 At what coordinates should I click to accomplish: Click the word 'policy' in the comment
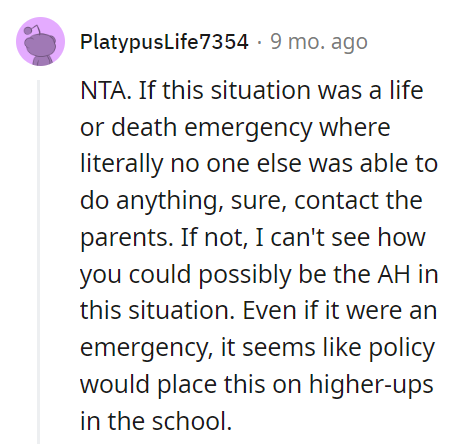[401, 348]
